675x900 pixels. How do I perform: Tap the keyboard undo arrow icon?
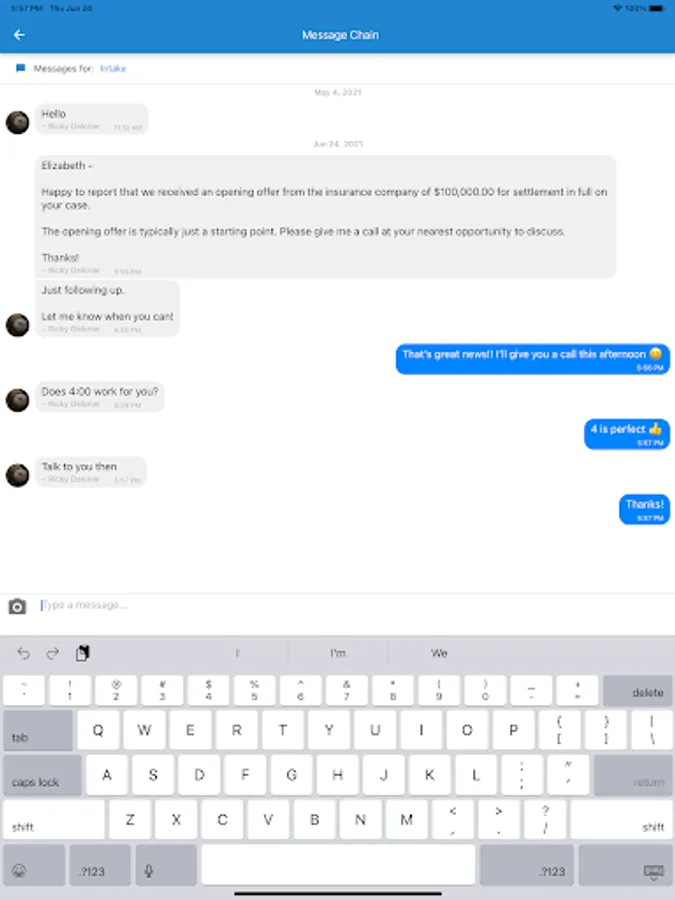click(x=24, y=653)
